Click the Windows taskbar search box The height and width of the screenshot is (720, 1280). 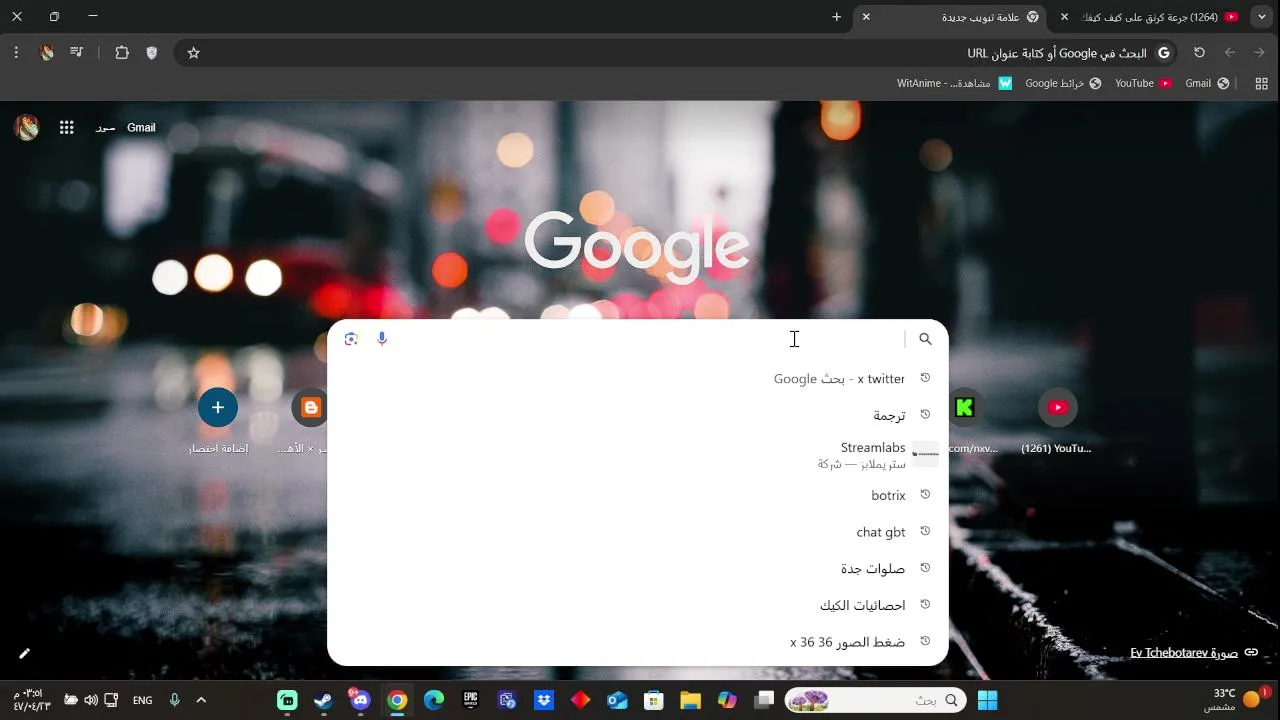[x=877, y=700]
